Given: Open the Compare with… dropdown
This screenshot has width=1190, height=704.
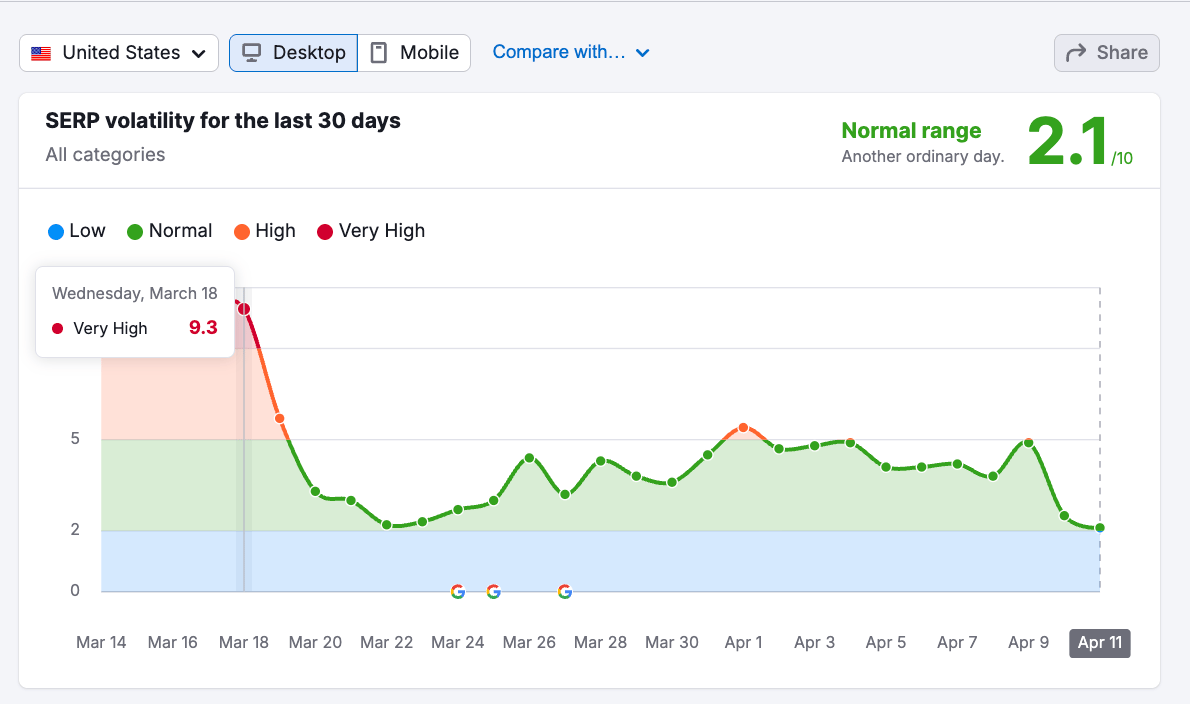Looking at the screenshot, I should [x=571, y=52].
